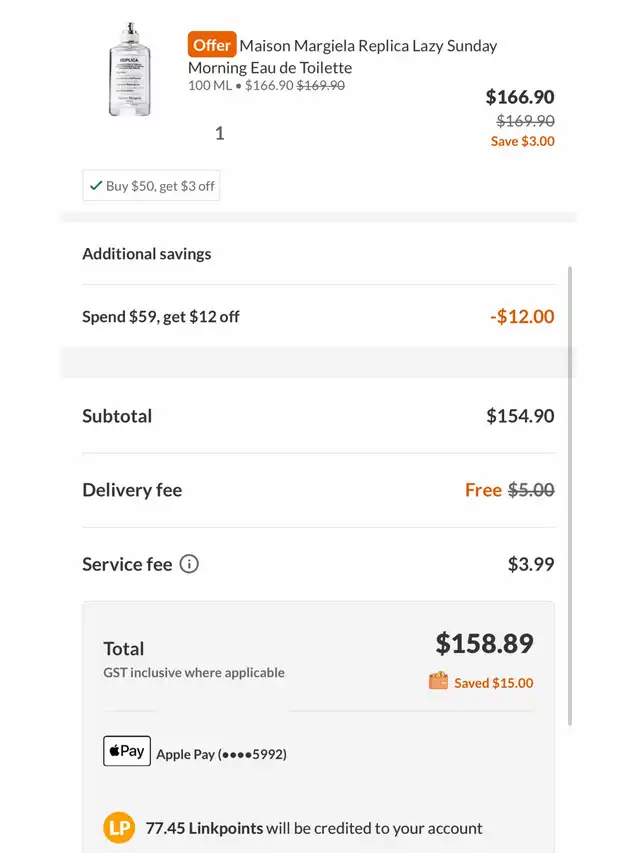The width and height of the screenshot is (640, 853).
Task: Click the Total amount $158.89
Action: click(x=484, y=644)
